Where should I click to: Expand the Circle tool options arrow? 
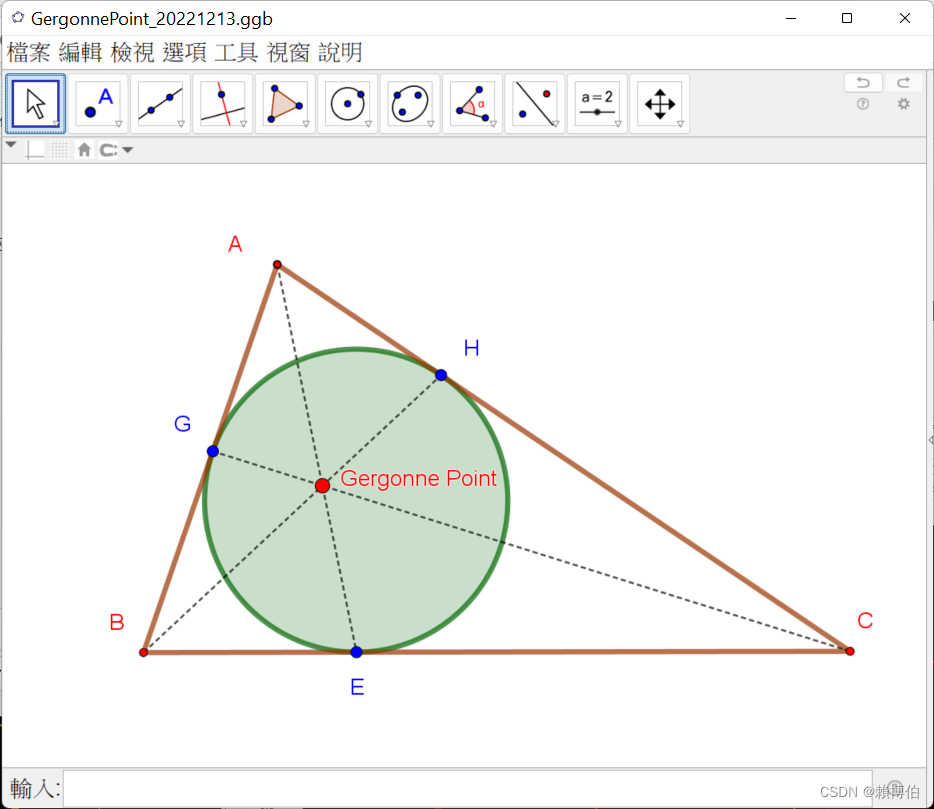tap(368, 123)
